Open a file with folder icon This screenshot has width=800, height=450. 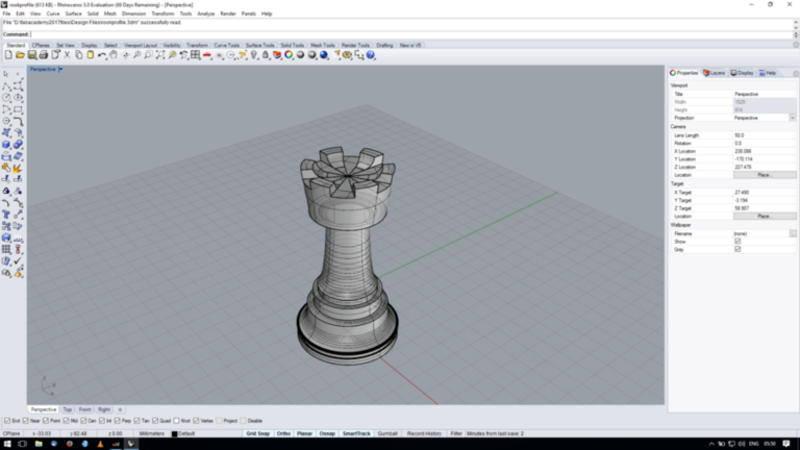[20, 55]
